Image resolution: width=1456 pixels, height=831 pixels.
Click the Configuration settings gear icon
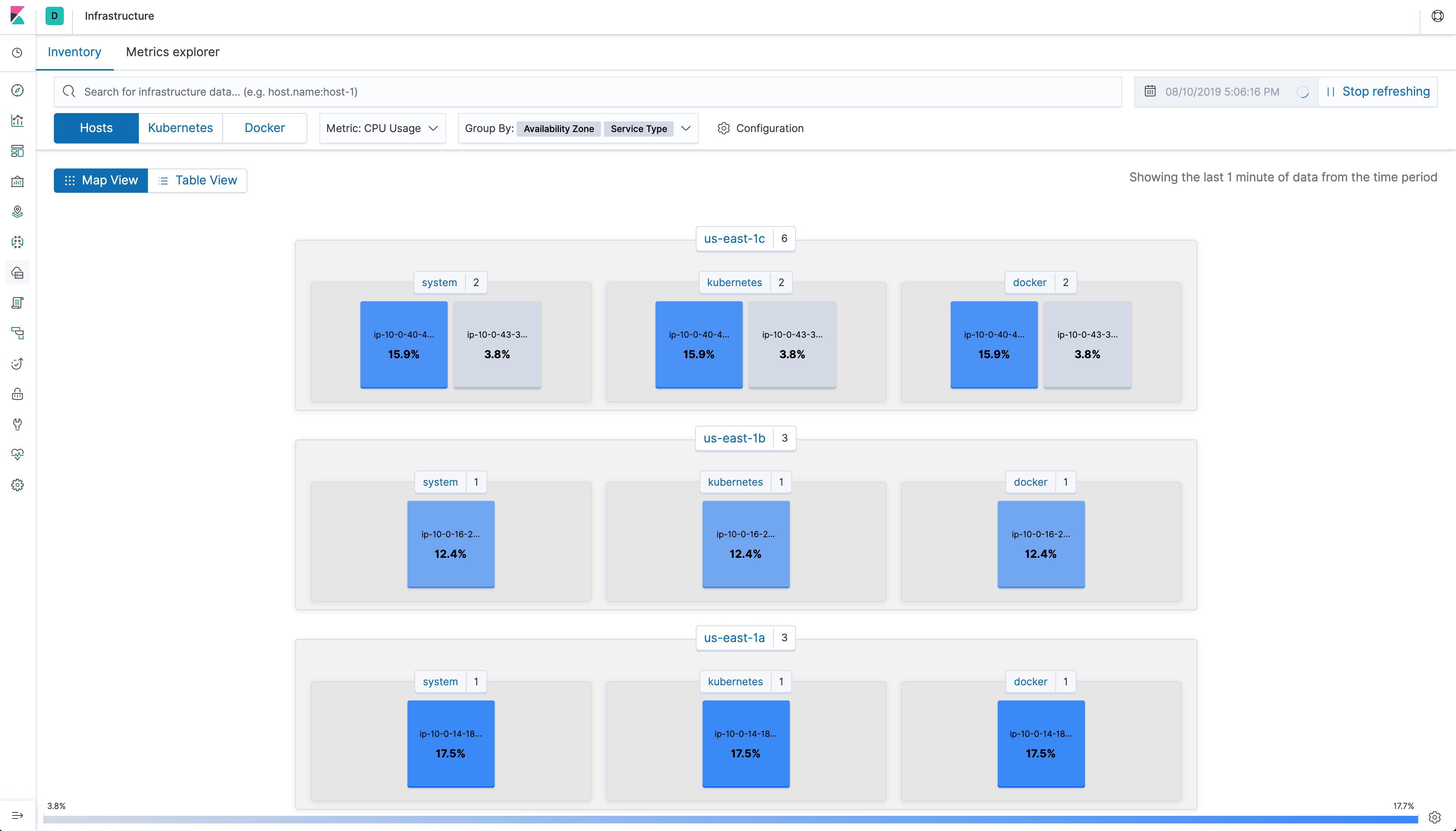(724, 128)
